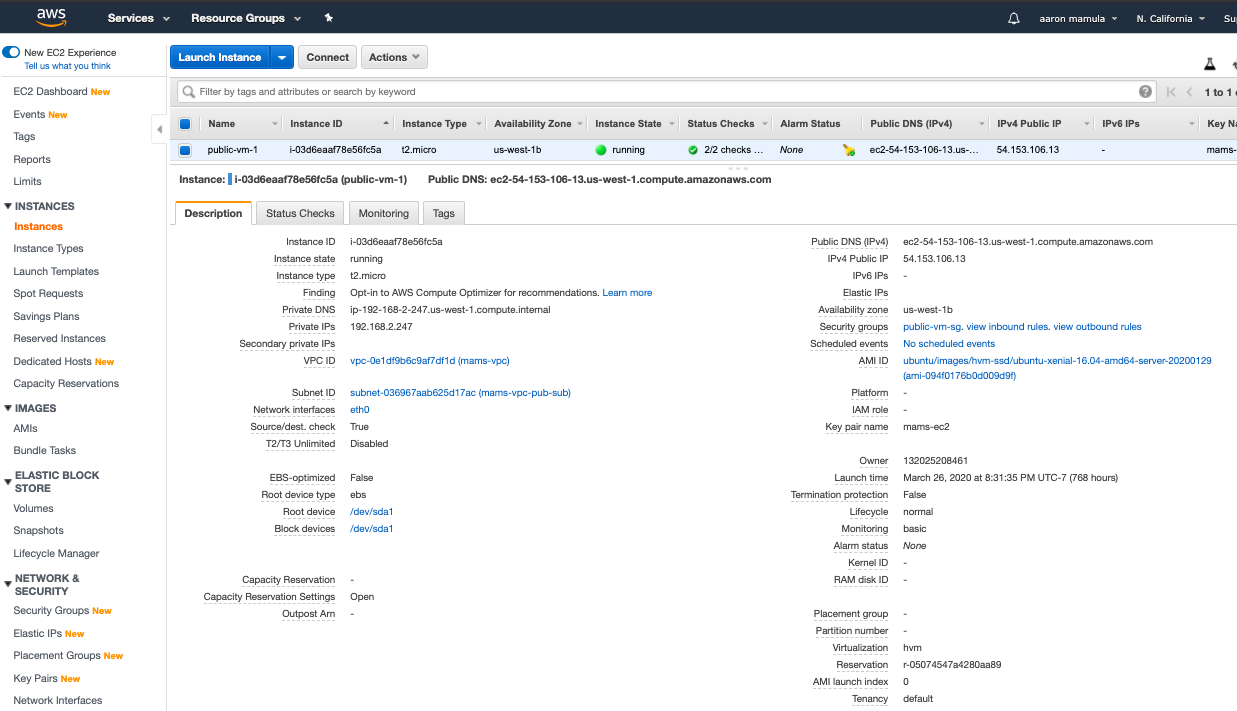The height and width of the screenshot is (711, 1237).
Task: Open the Launch Instance dropdown arrow
Action: [282, 57]
